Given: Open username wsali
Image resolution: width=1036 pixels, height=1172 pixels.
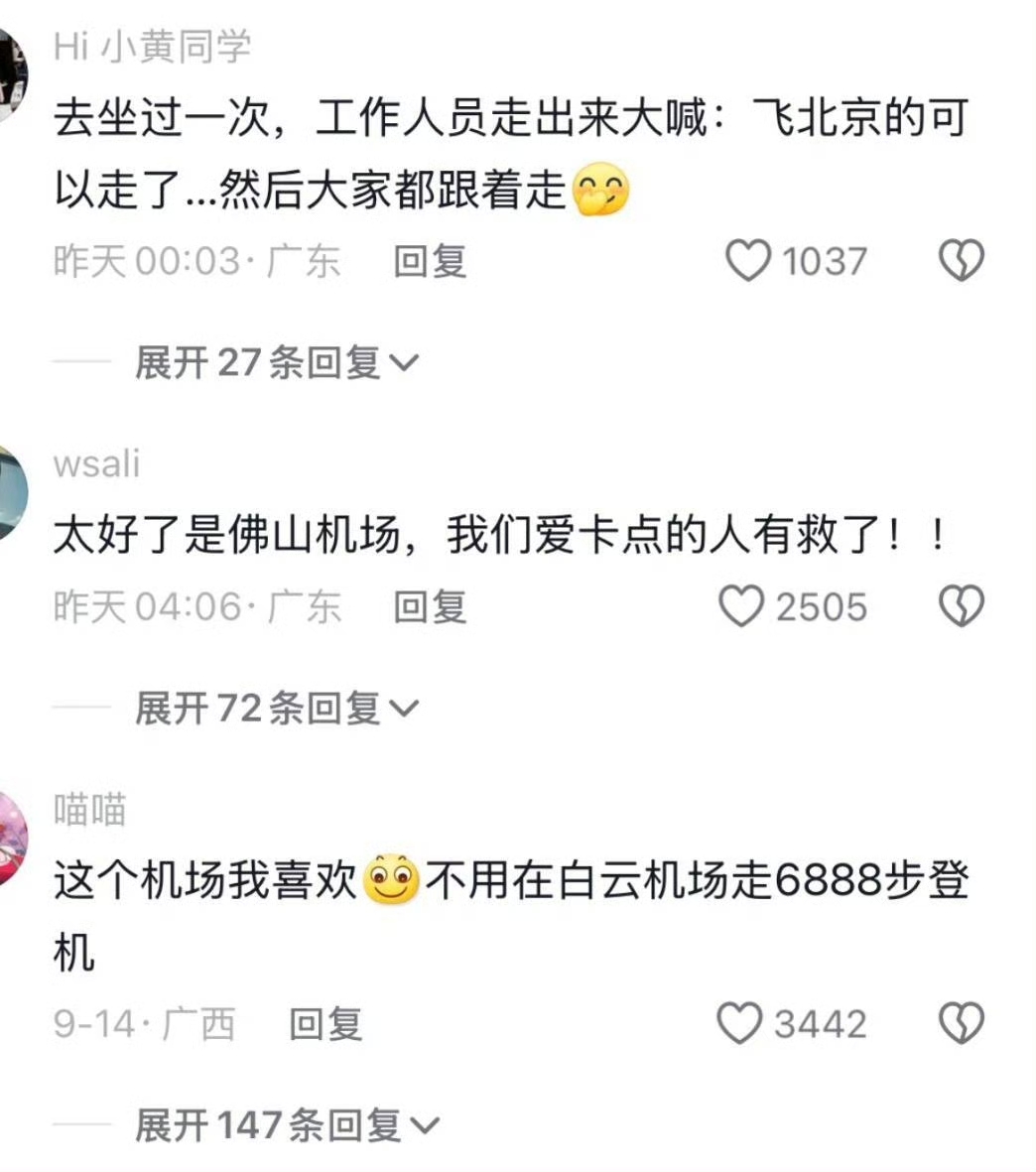Looking at the screenshot, I should tap(96, 463).
